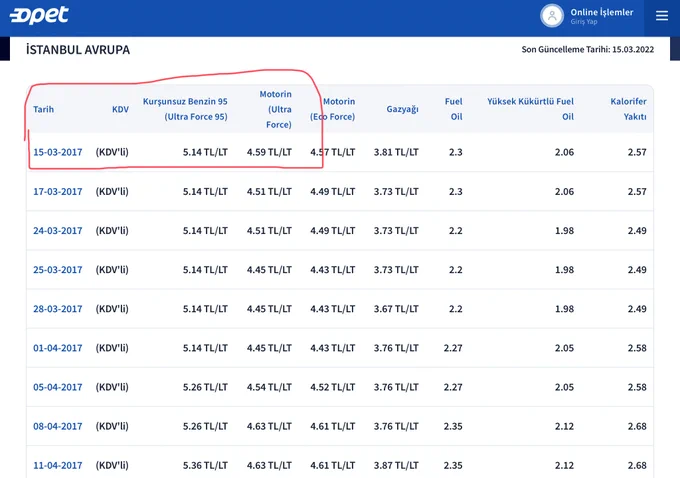Select 3.67 TL/LT Gazyağı price
The height and width of the screenshot is (478, 680).
coord(396,309)
